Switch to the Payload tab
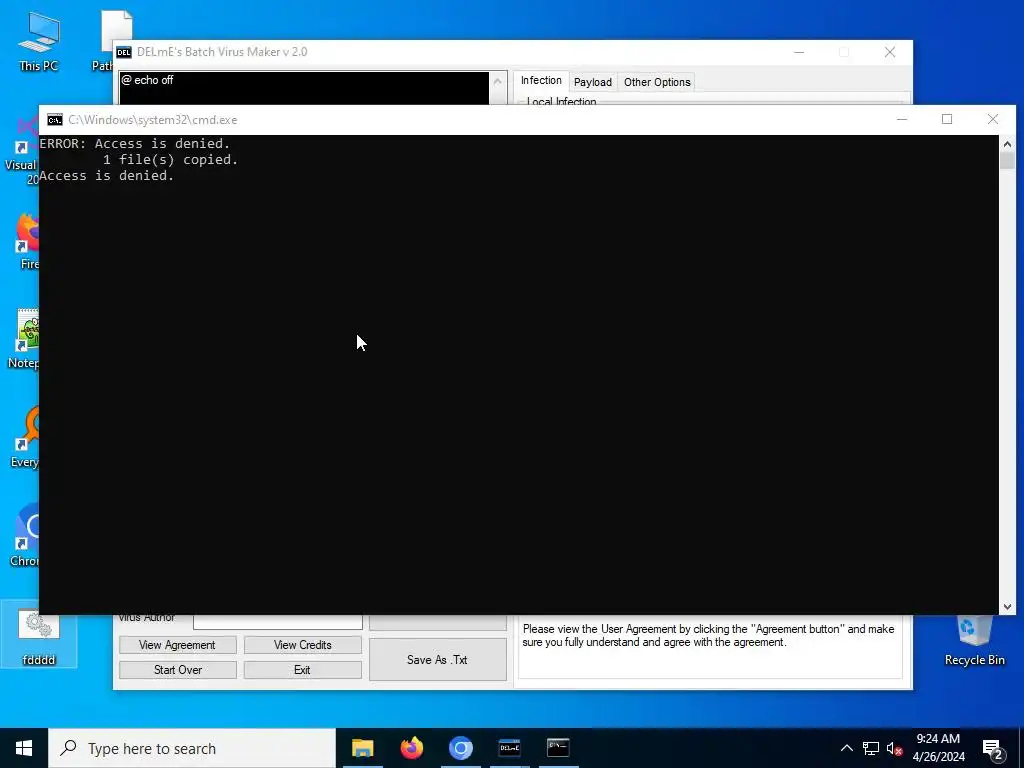The width and height of the screenshot is (1024, 768). coord(592,82)
